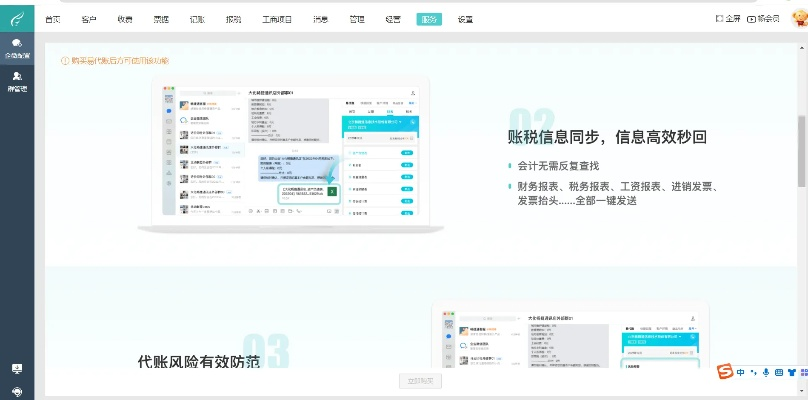Click the Sogou S input method icon
808x400 pixels.
coord(724,372)
